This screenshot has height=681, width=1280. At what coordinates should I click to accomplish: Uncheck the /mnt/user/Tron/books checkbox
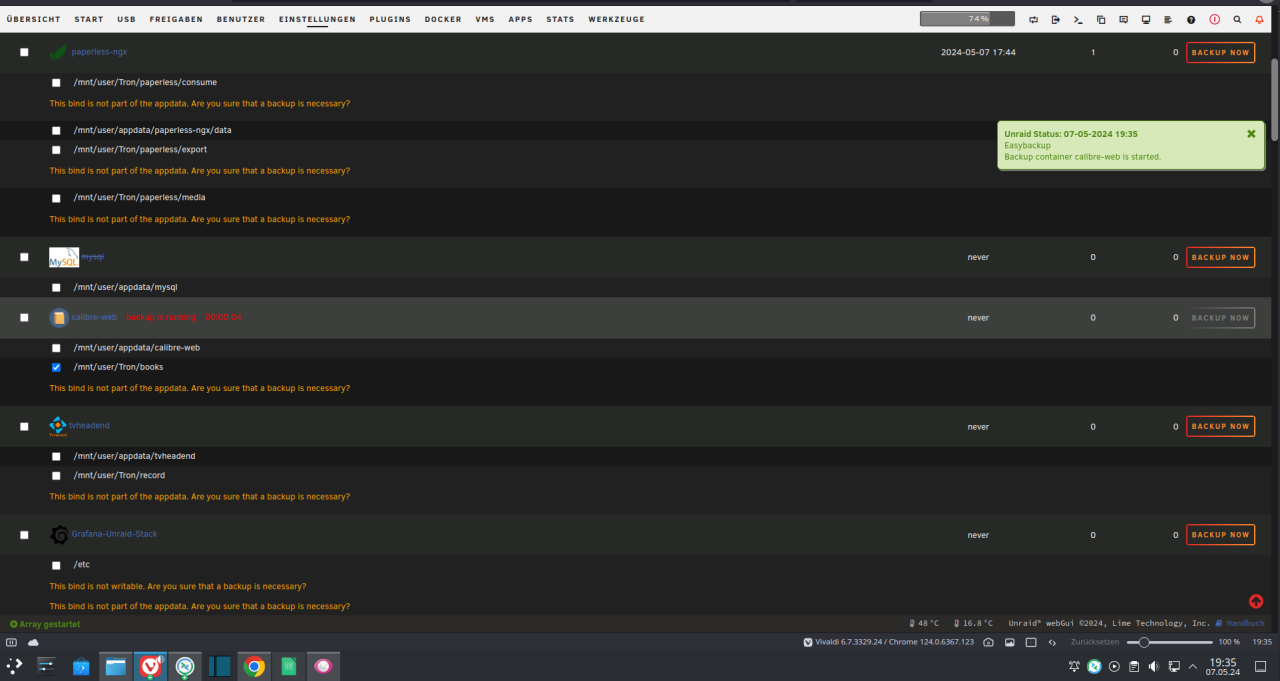(56, 367)
